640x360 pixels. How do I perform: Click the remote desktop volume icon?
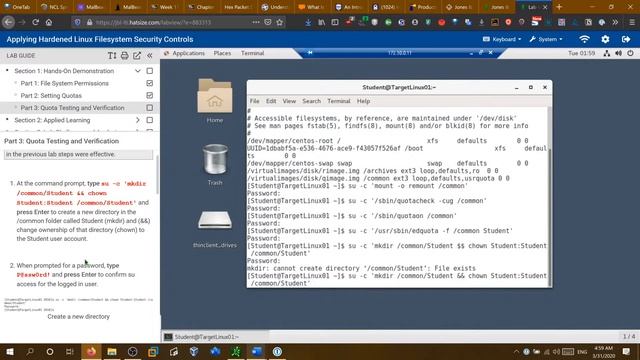pos(618,53)
